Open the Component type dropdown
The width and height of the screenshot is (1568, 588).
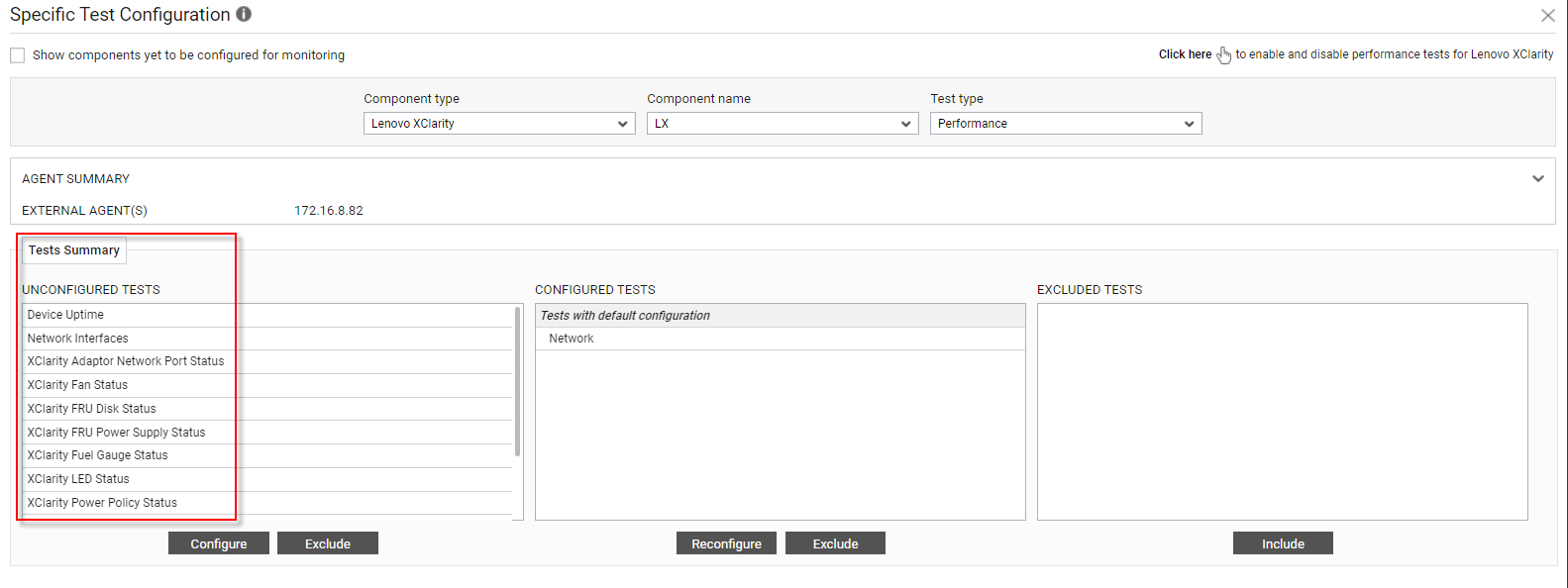pos(499,124)
